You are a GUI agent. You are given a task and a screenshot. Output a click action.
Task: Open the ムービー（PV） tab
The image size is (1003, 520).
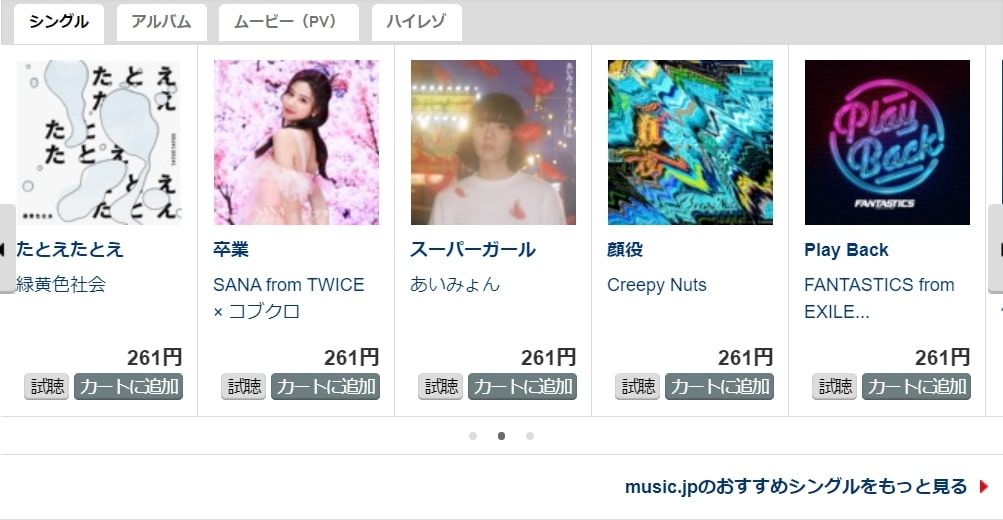[x=288, y=22]
